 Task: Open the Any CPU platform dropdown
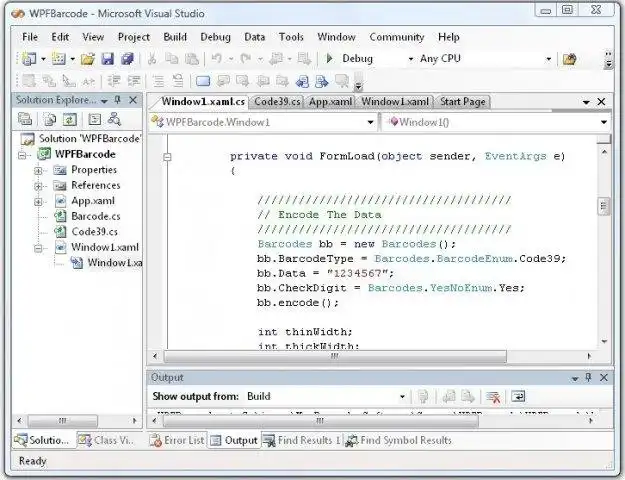click(548, 59)
